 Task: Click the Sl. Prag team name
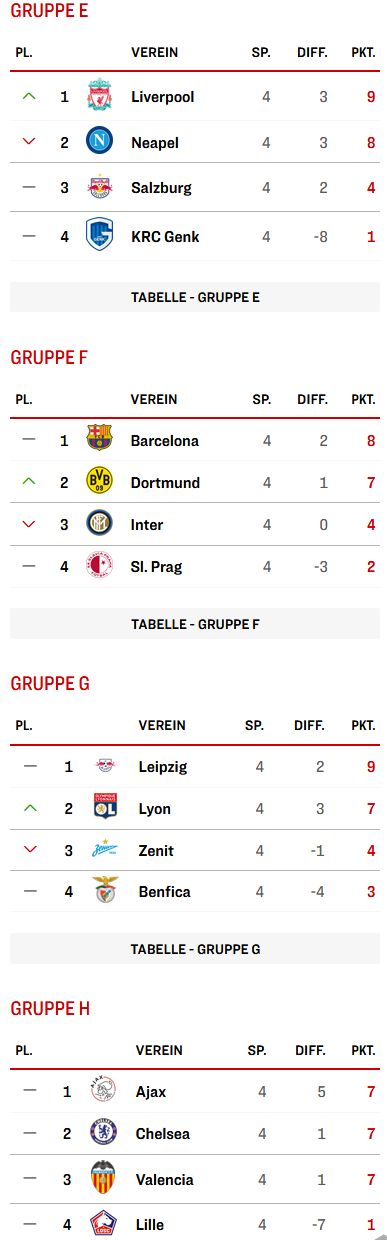pyautogui.click(x=157, y=567)
